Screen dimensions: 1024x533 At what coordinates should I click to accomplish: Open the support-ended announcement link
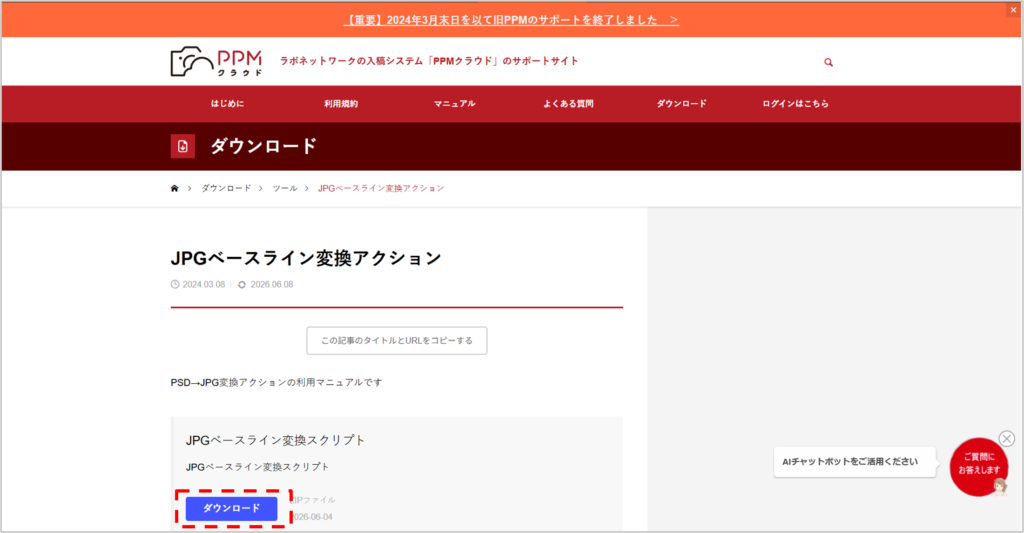pyautogui.click(x=511, y=20)
